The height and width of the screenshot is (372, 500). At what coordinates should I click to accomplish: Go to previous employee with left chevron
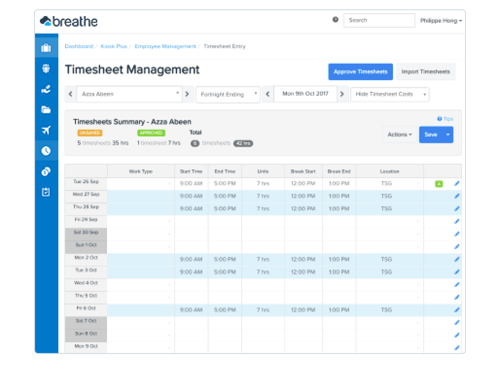[x=71, y=94]
